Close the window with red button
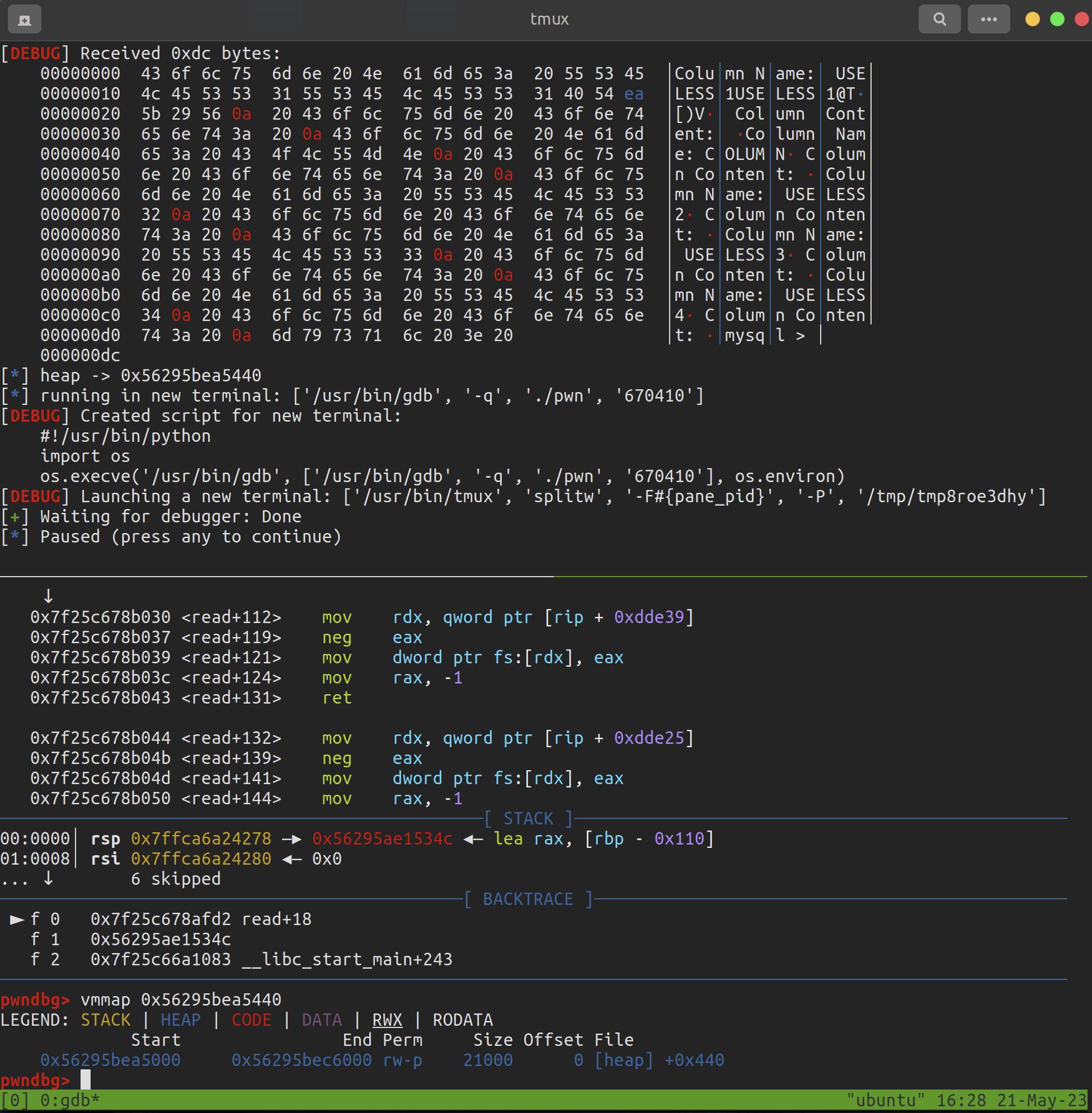The width and height of the screenshot is (1092, 1113). [1082, 20]
